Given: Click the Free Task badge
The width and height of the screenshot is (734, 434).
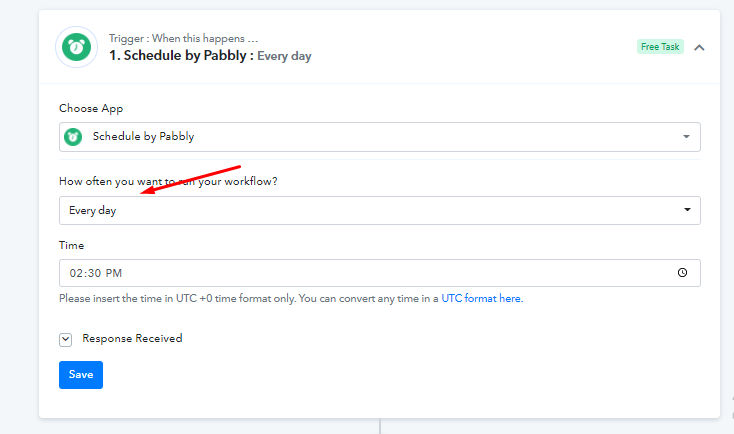Looking at the screenshot, I should tap(660, 47).
